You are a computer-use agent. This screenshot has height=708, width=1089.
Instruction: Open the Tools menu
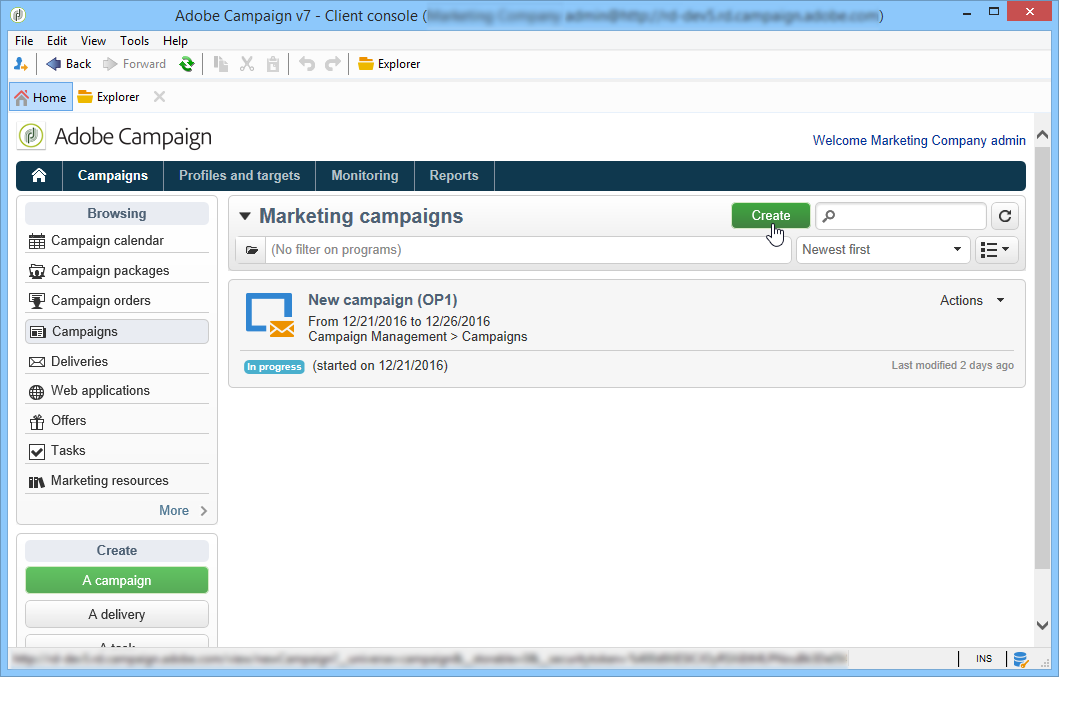point(134,41)
